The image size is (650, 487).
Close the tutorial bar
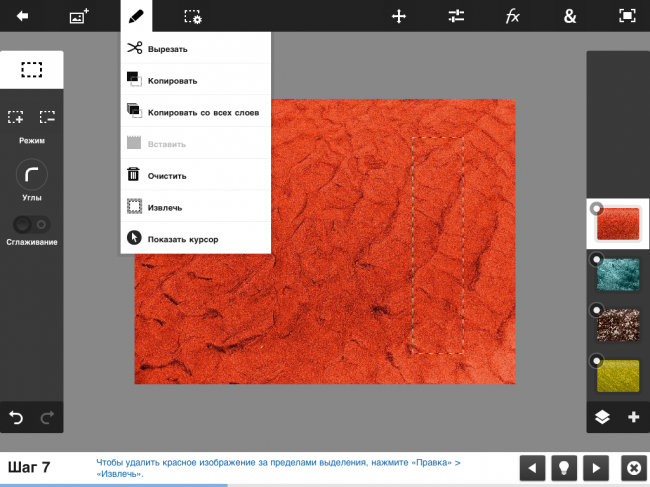point(632,468)
